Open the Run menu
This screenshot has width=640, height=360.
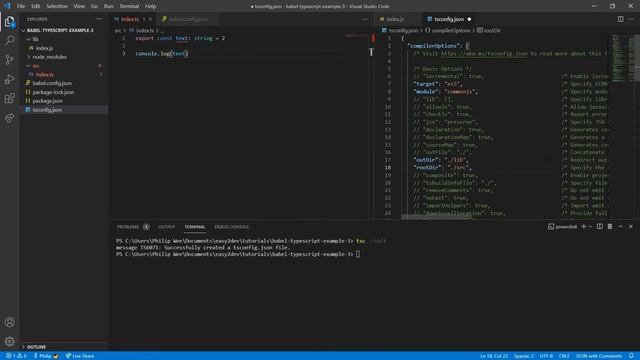point(109,6)
